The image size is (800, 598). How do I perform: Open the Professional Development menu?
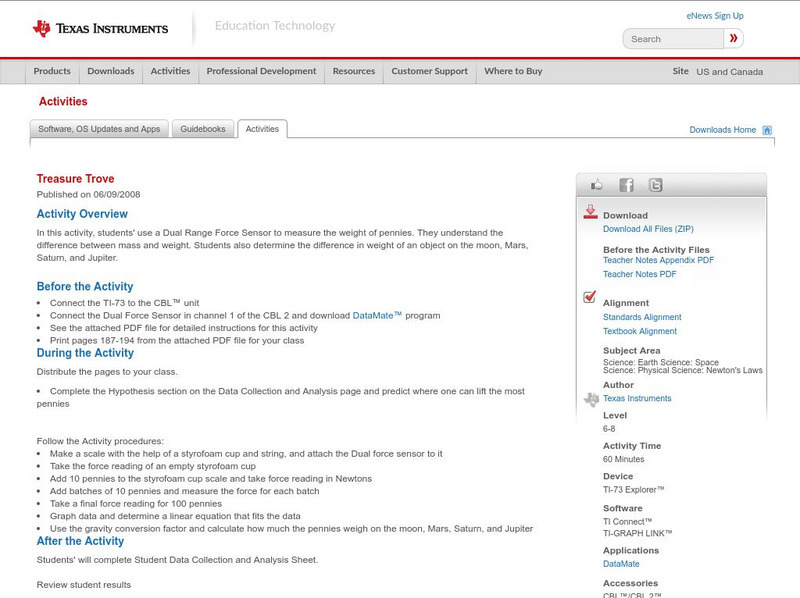pyautogui.click(x=261, y=71)
